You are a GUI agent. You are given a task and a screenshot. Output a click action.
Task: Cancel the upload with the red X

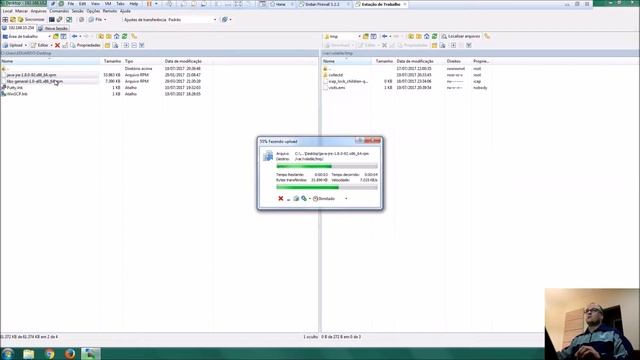(x=281, y=198)
